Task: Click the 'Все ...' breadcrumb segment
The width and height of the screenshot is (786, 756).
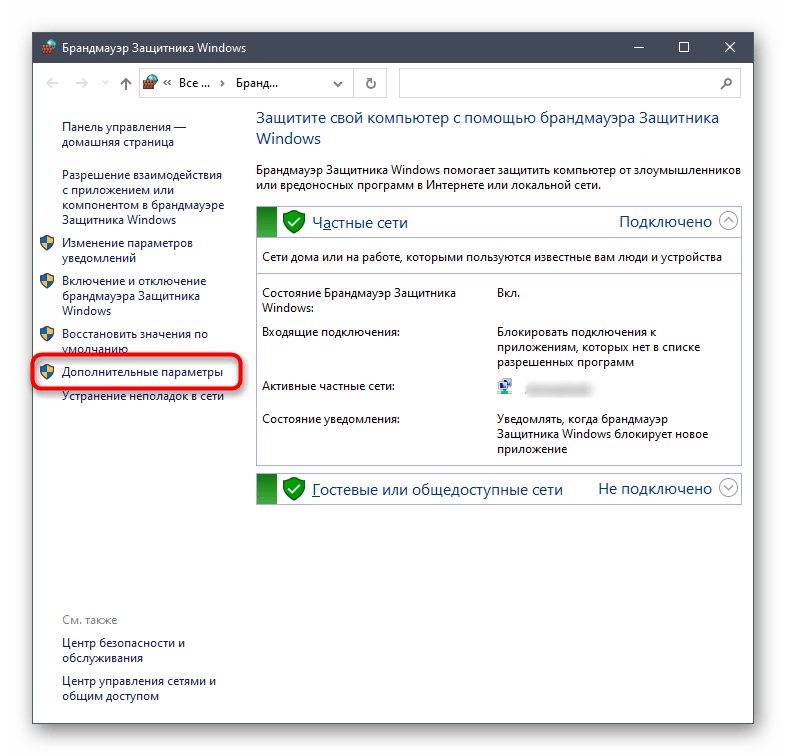Action: coord(194,83)
